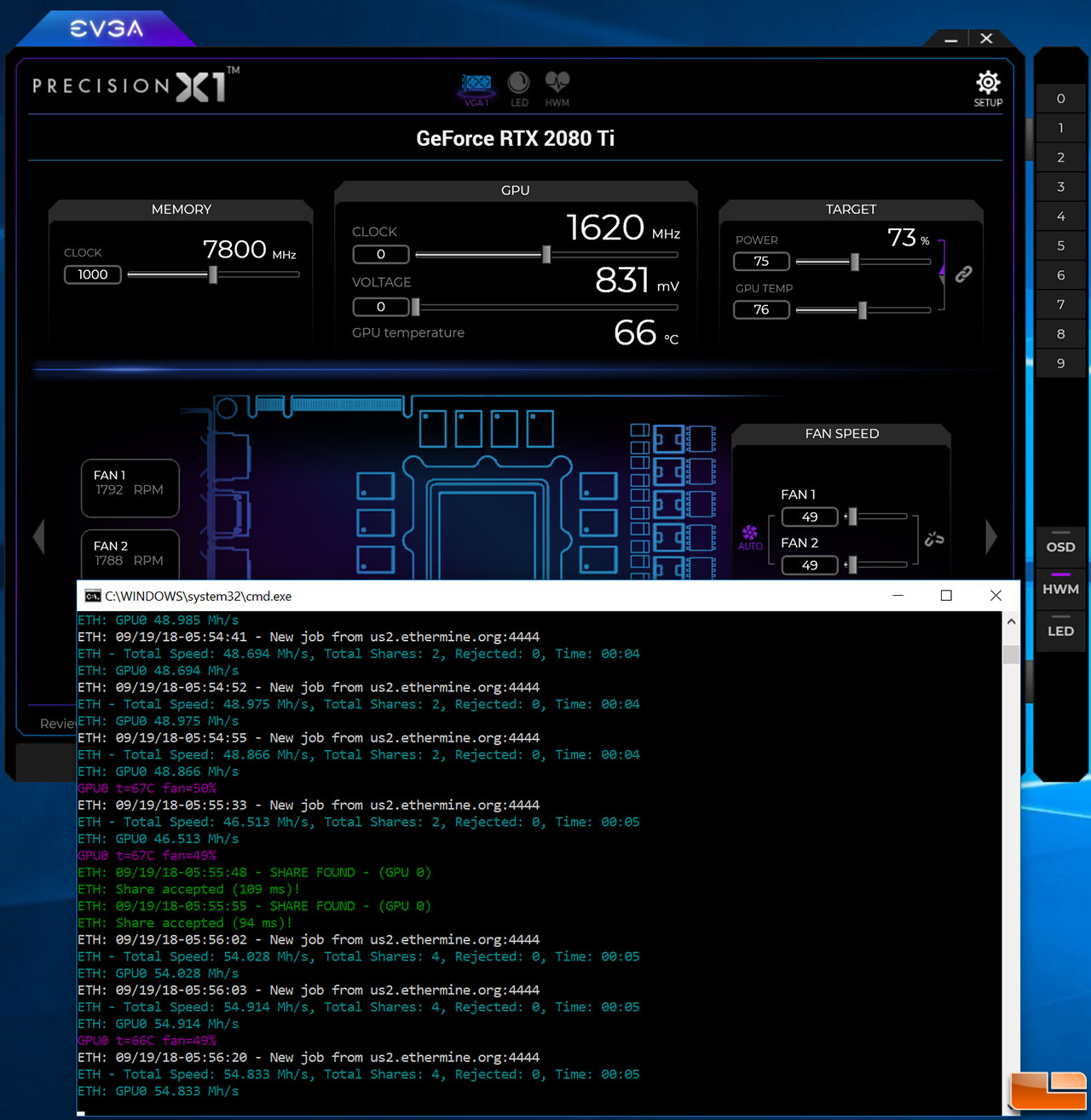Screen dimensions: 1091x1120
Task: Click the GPU temp target field
Action: click(761, 309)
